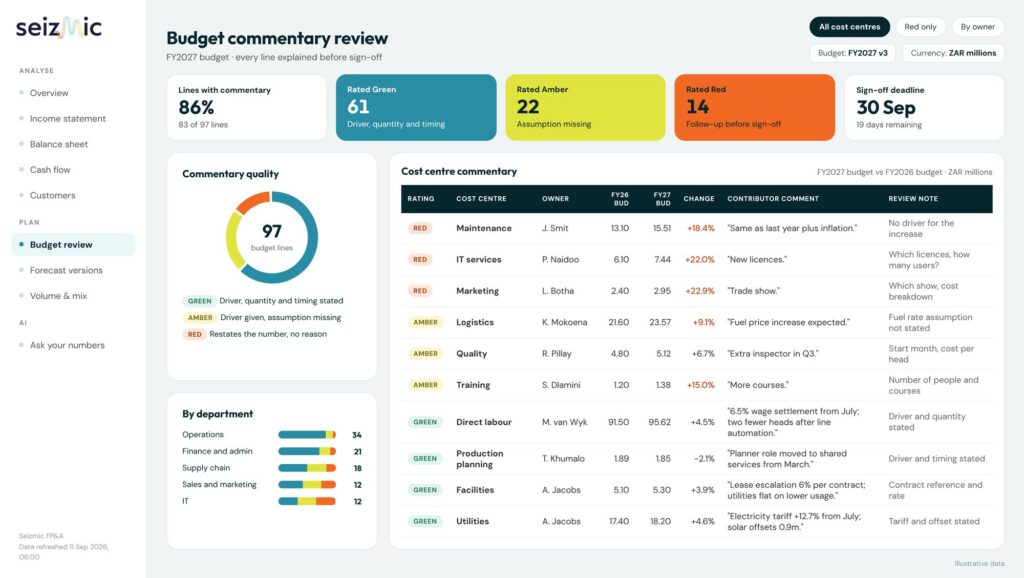The width and height of the screenshot is (1024, 578).
Task: Click RED badge on IT services row
Action: point(420,260)
